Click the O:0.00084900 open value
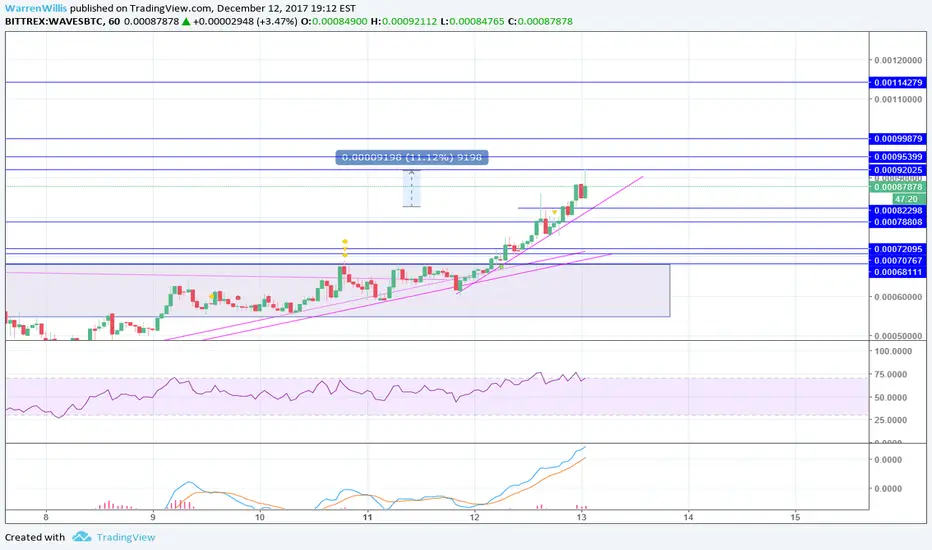Screen dimensions: 932x550 pyautogui.click(x=334, y=21)
